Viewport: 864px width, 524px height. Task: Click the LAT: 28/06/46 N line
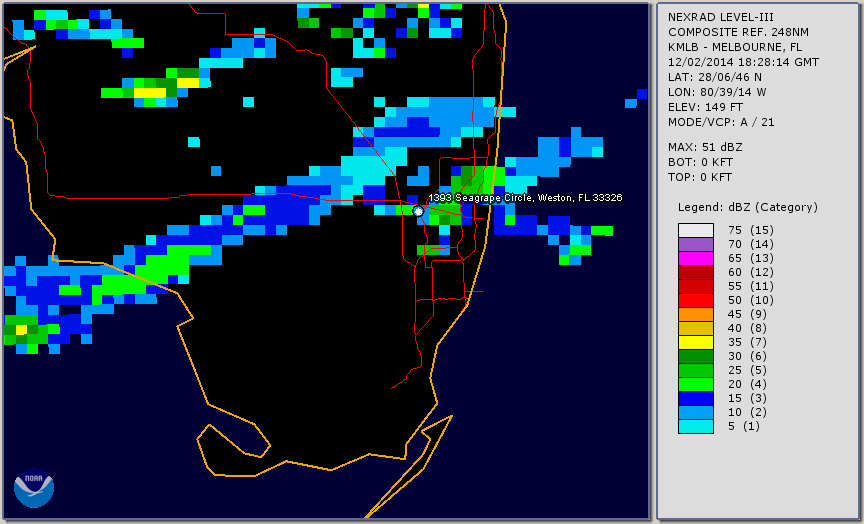tap(715, 77)
